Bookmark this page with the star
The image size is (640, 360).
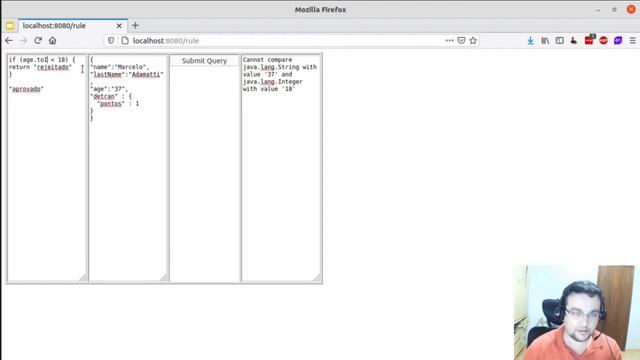(473, 40)
